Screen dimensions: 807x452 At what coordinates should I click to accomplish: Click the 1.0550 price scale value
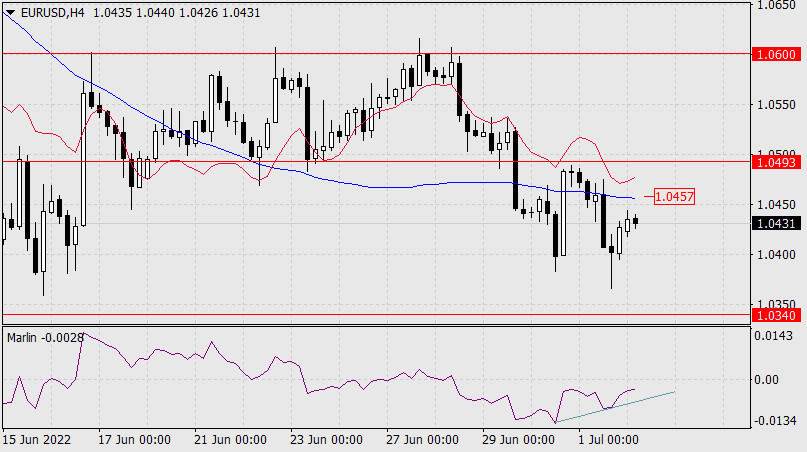776,105
